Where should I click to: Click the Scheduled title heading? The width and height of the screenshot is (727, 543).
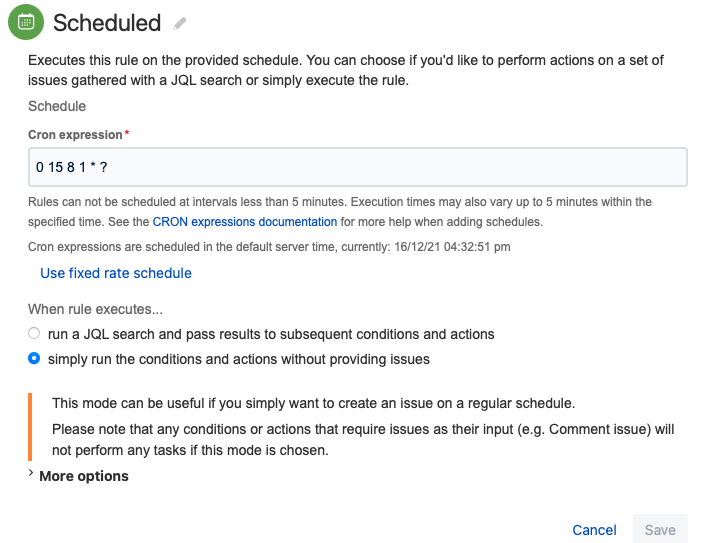tap(107, 23)
